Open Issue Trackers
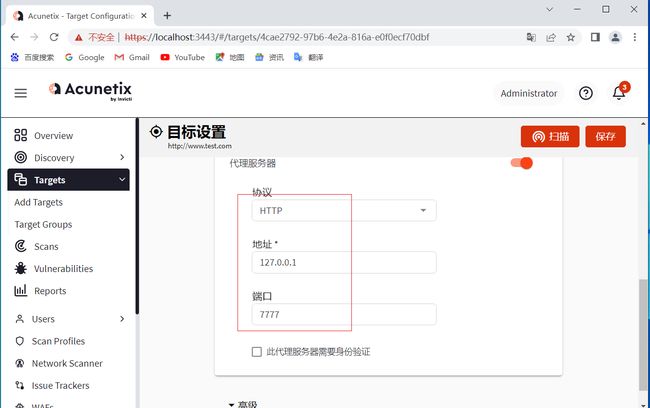The image size is (650, 408). 61,386
